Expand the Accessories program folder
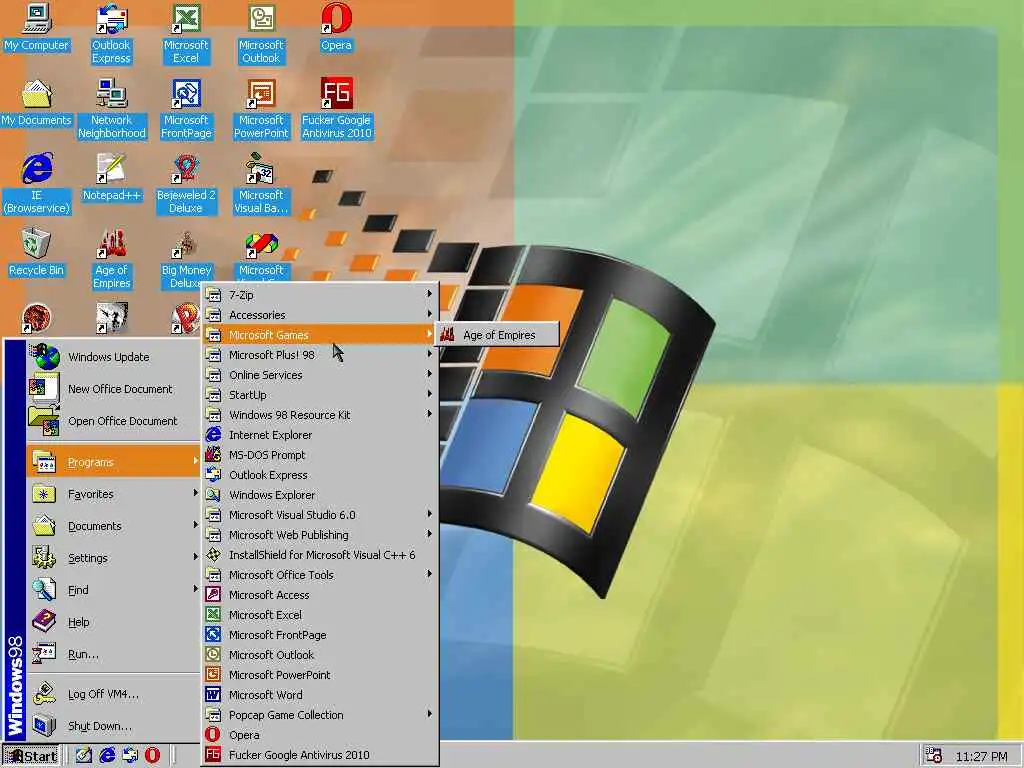The width and height of the screenshot is (1024, 768). point(320,315)
